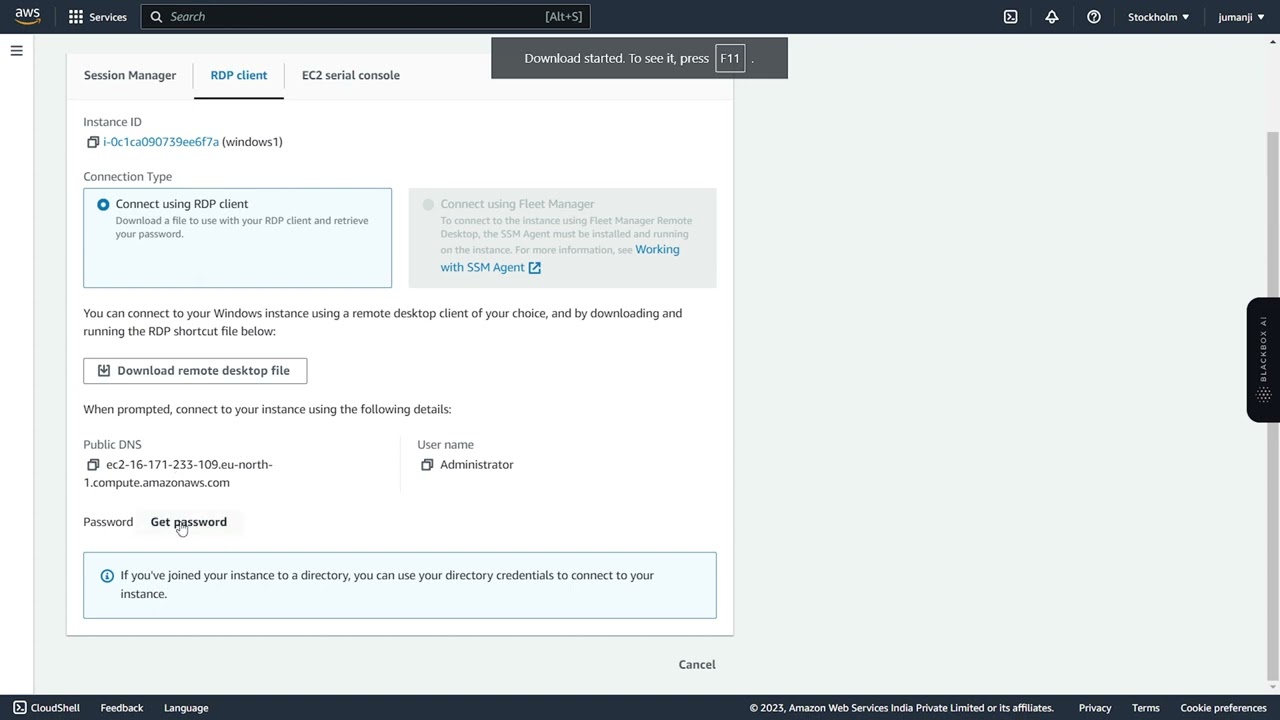This screenshot has height=720, width=1280.
Task: Open the instance i-0c1ca090739ee6f7a link
Action: pyautogui.click(x=161, y=142)
